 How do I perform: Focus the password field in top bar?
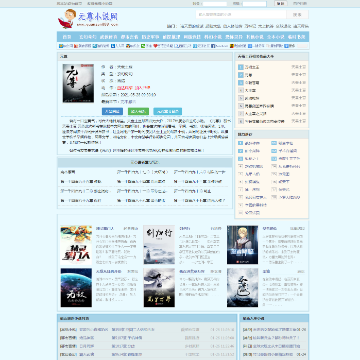254,4
